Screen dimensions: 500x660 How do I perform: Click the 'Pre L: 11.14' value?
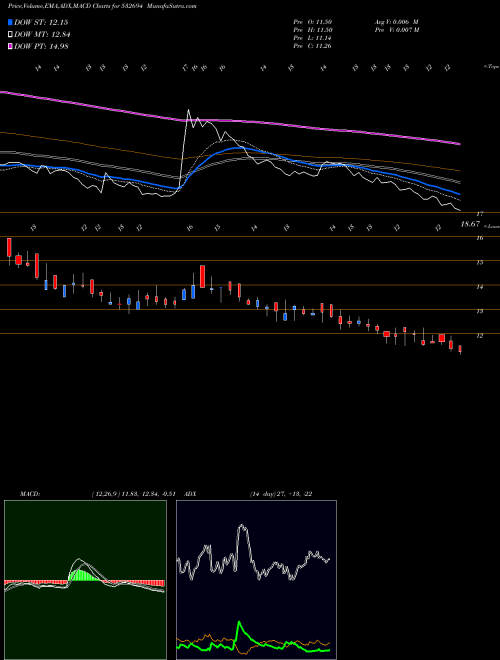313,38
